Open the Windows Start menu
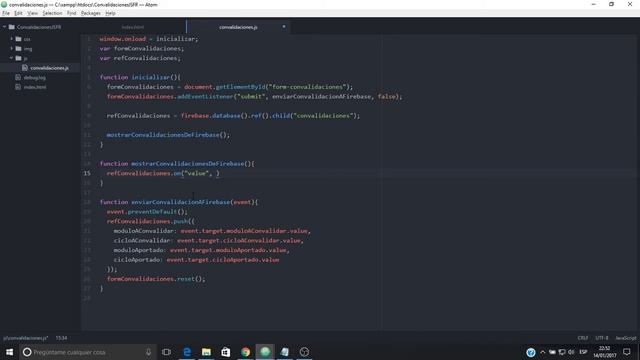The width and height of the screenshot is (640, 360). [x=9, y=352]
